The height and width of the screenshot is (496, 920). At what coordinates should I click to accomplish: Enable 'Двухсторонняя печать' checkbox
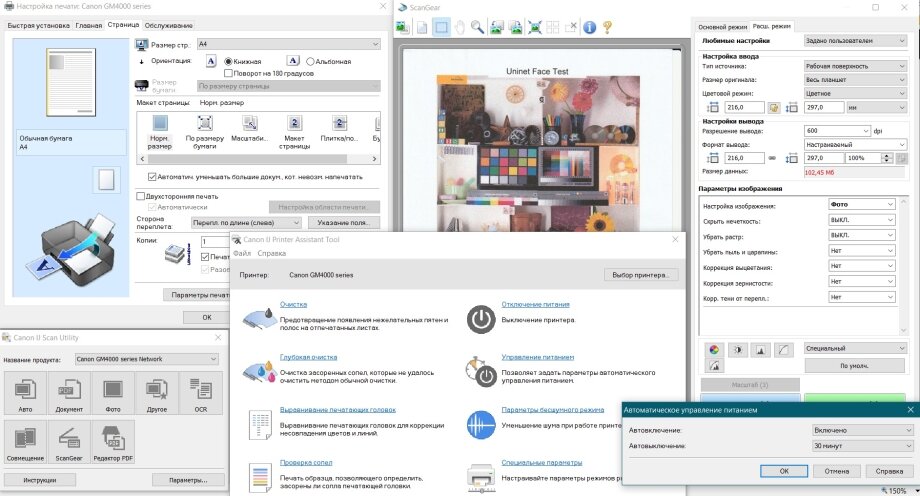tap(140, 196)
